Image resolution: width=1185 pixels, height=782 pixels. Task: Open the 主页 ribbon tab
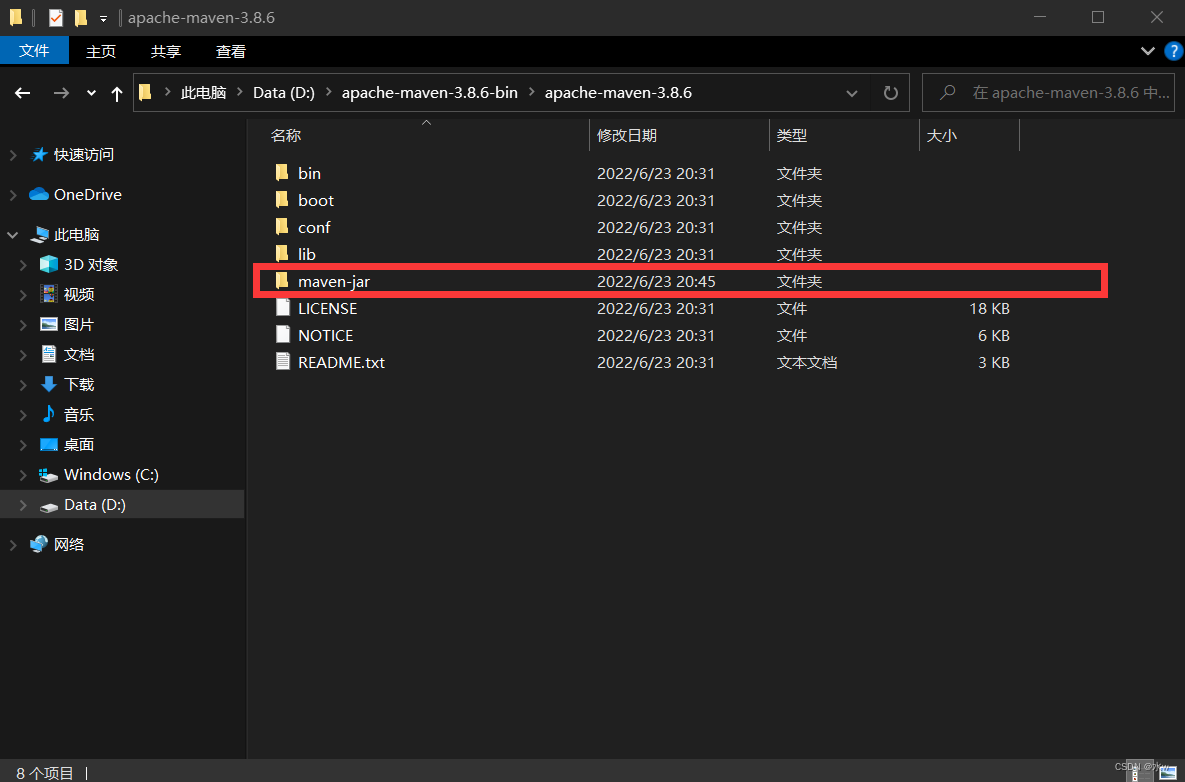pyautogui.click(x=101, y=51)
